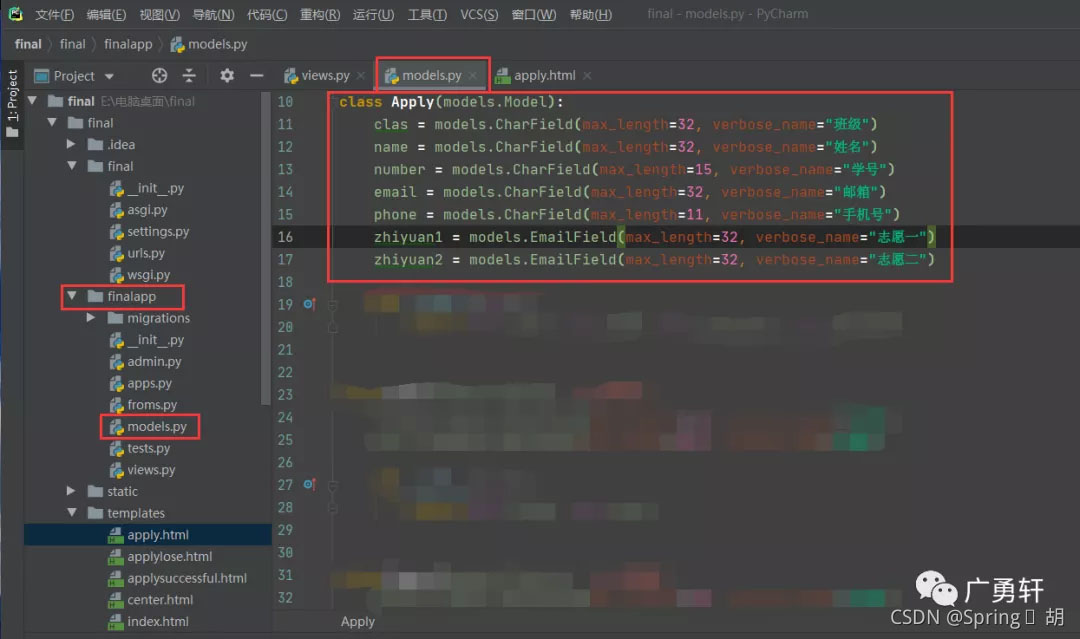This screenshot has width=1080, height=639.
Task: Open the 1: Project tool window sidebar button
Action: [12, 95]
